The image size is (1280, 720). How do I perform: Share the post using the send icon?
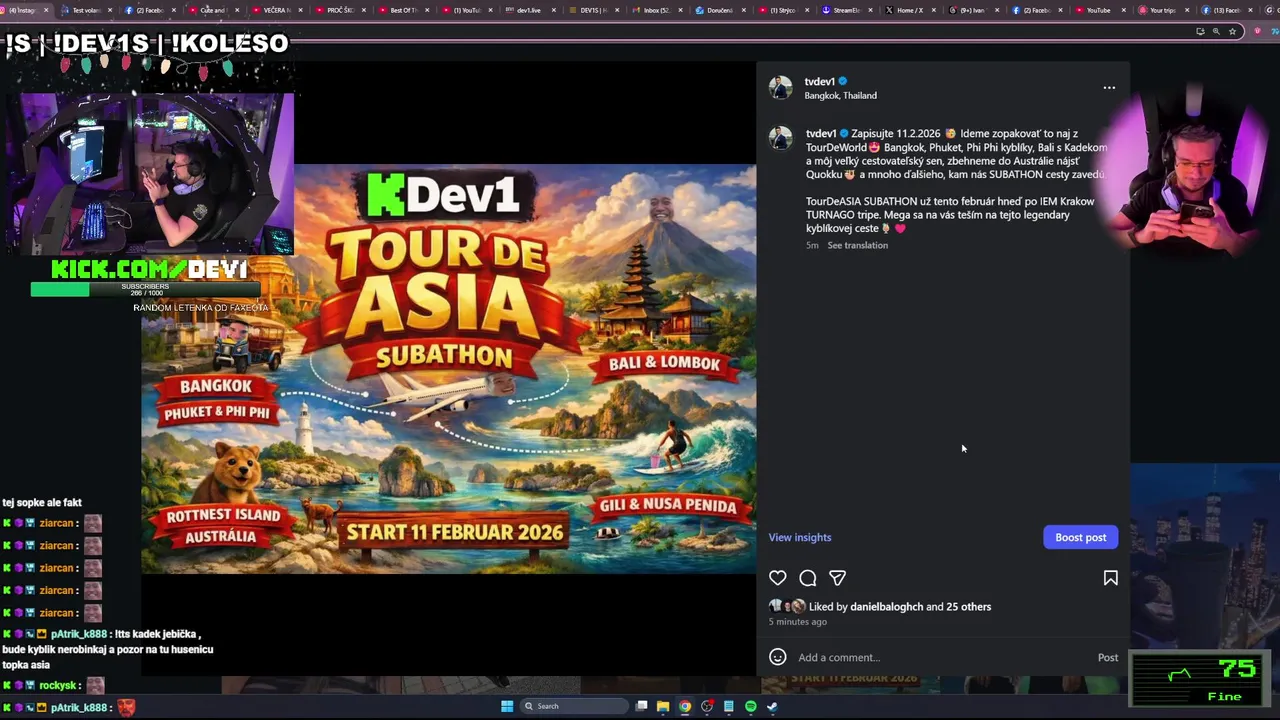point(838,578)
